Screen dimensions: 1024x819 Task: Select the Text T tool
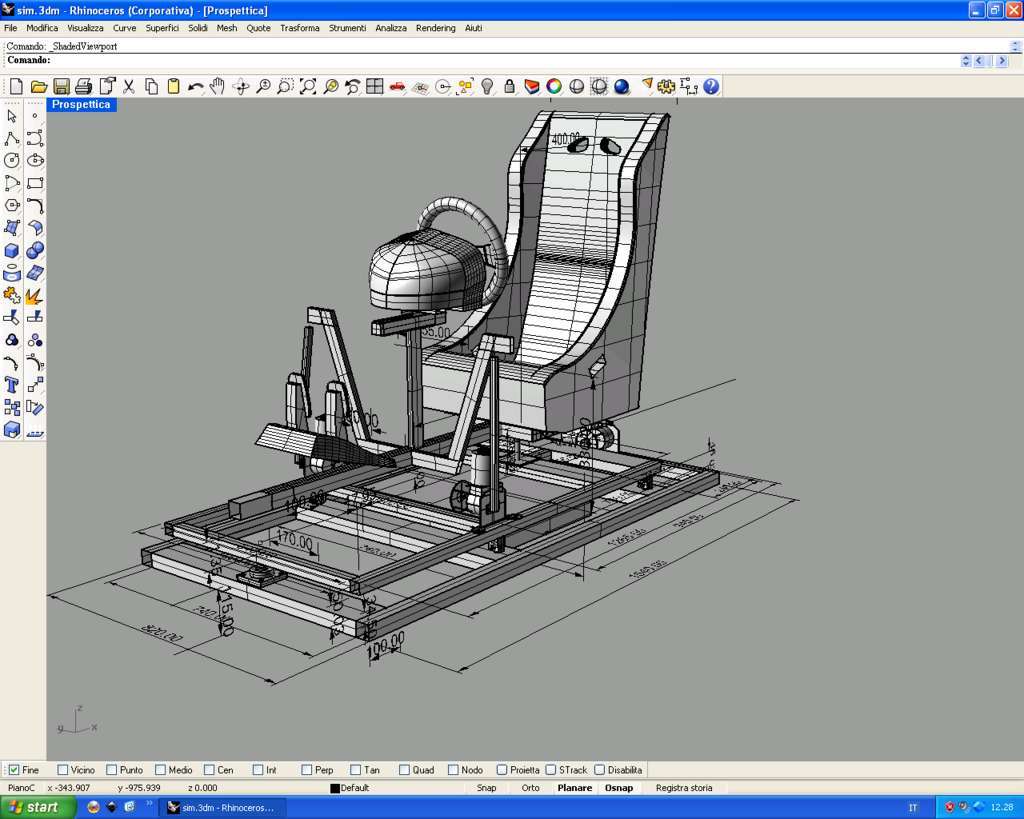coord(12,385)
